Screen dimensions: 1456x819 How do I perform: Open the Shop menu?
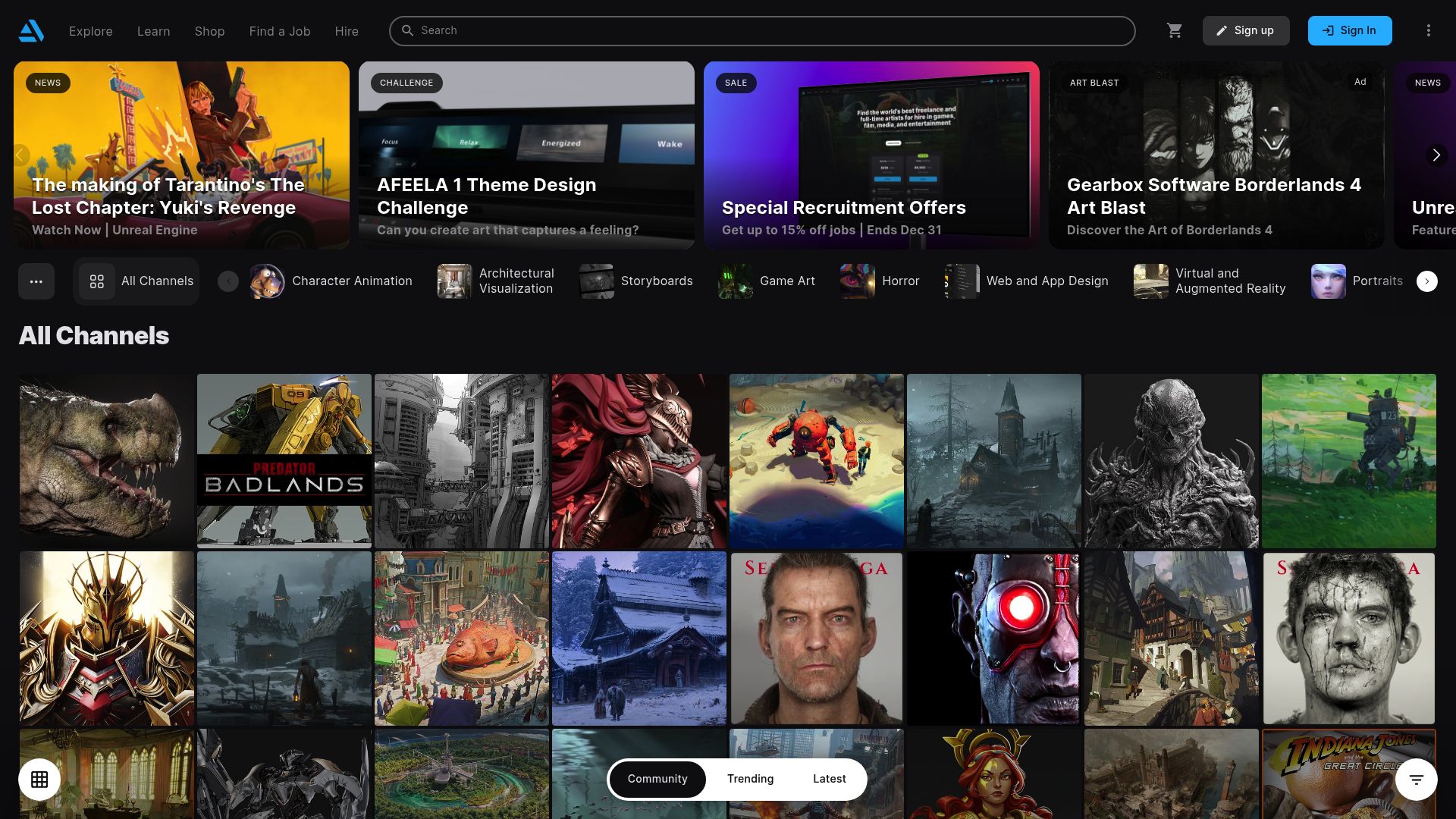click(209, 31)
